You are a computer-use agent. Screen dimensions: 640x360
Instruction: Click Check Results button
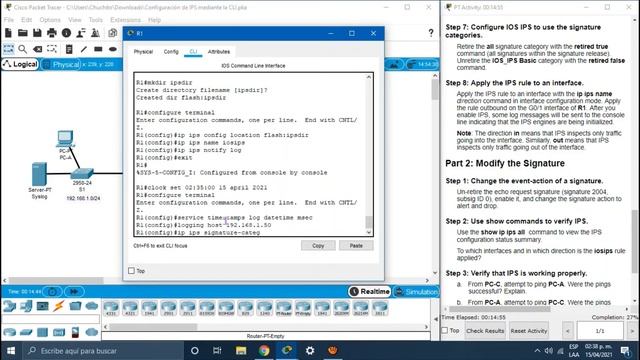[485, 331]
